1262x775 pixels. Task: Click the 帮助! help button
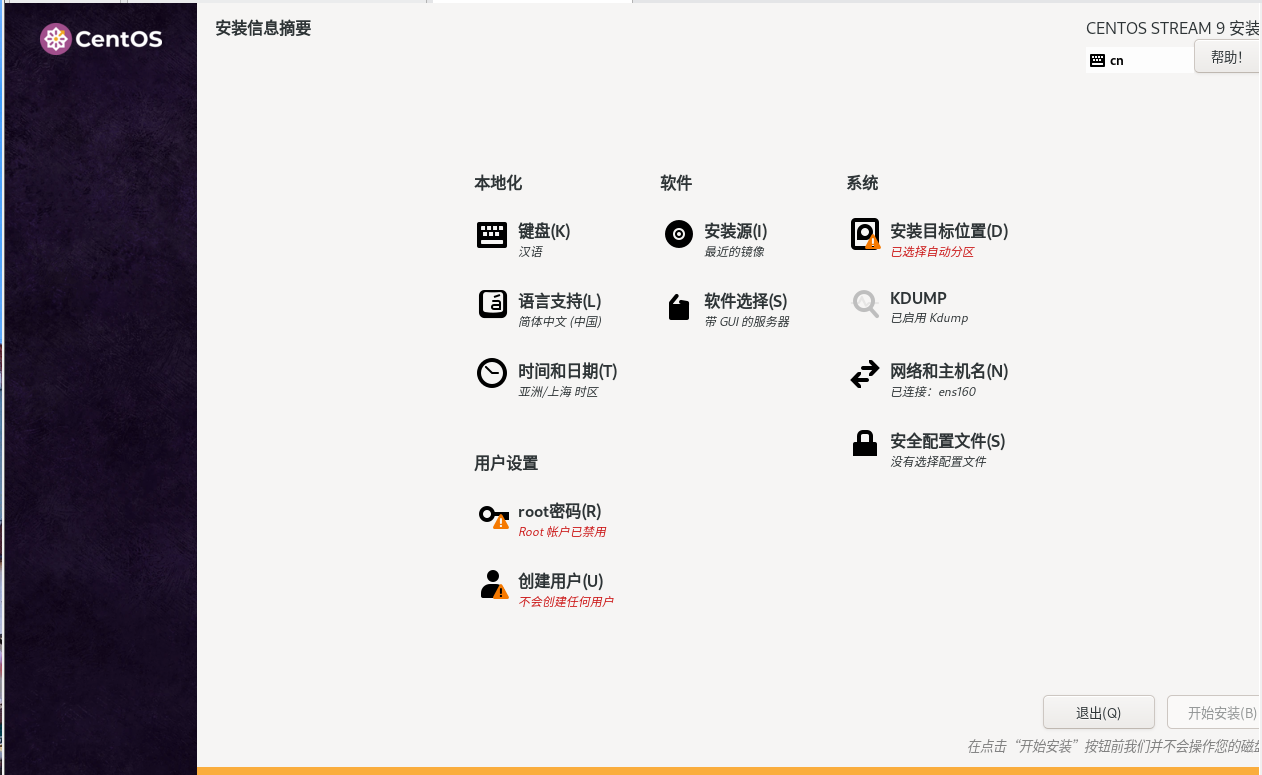1227,57
